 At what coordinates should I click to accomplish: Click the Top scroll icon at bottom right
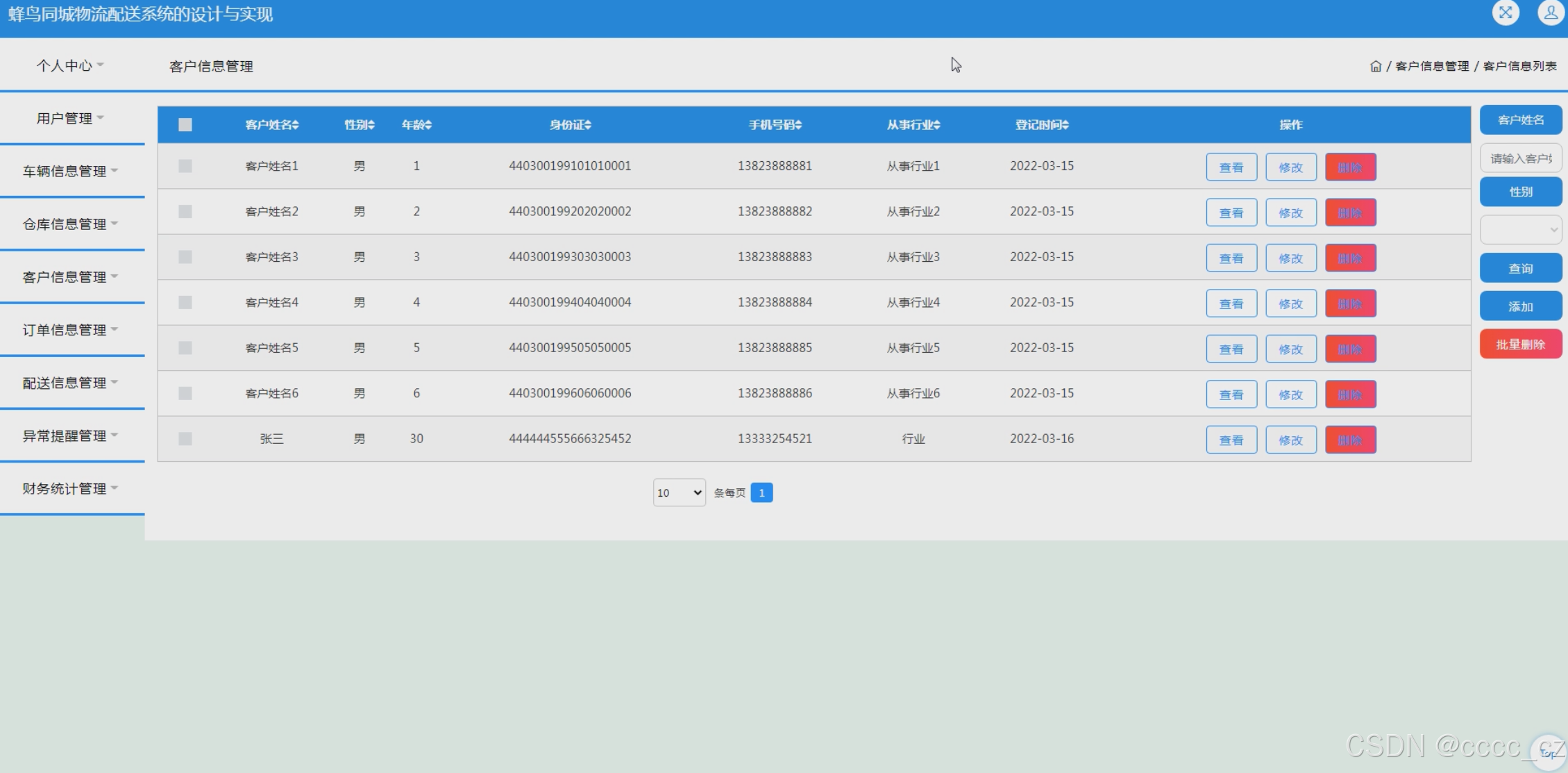[x=1547, y=752]
